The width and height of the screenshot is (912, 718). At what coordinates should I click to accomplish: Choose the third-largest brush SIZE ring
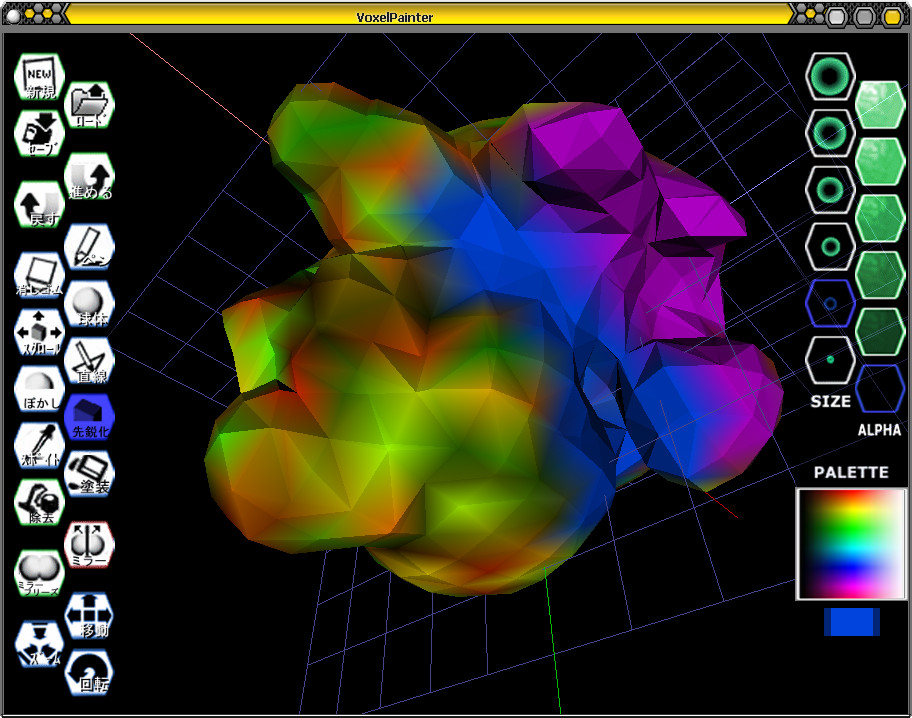tap(831, 190)
